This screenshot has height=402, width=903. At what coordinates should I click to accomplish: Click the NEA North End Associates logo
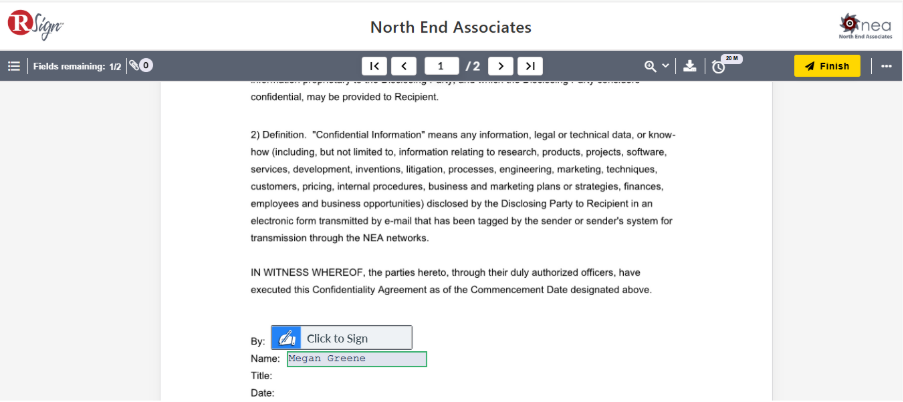tap(865, 25)
